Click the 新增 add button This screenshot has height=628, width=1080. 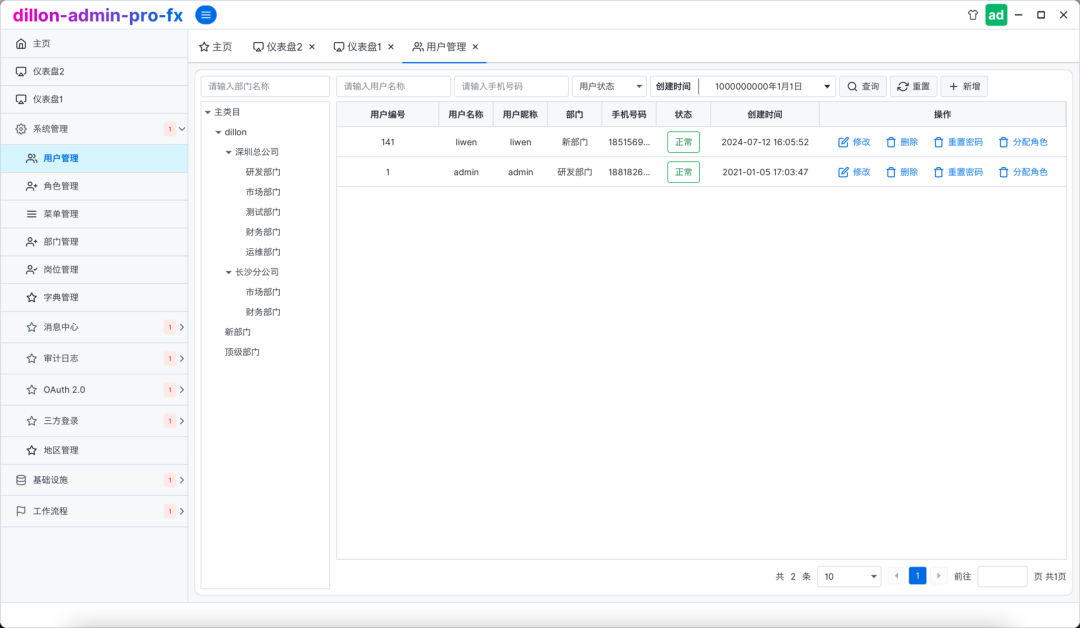click(x=964, y=87)
